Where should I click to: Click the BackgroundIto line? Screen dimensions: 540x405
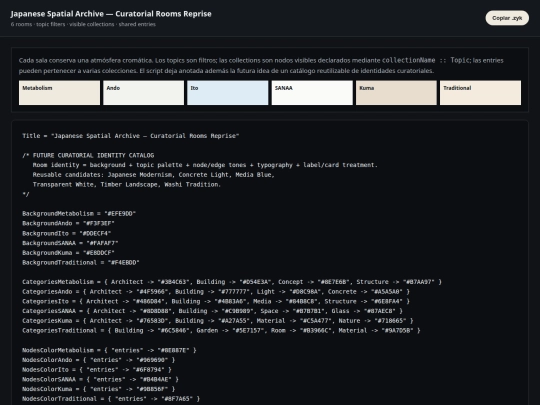click(66, 233)
